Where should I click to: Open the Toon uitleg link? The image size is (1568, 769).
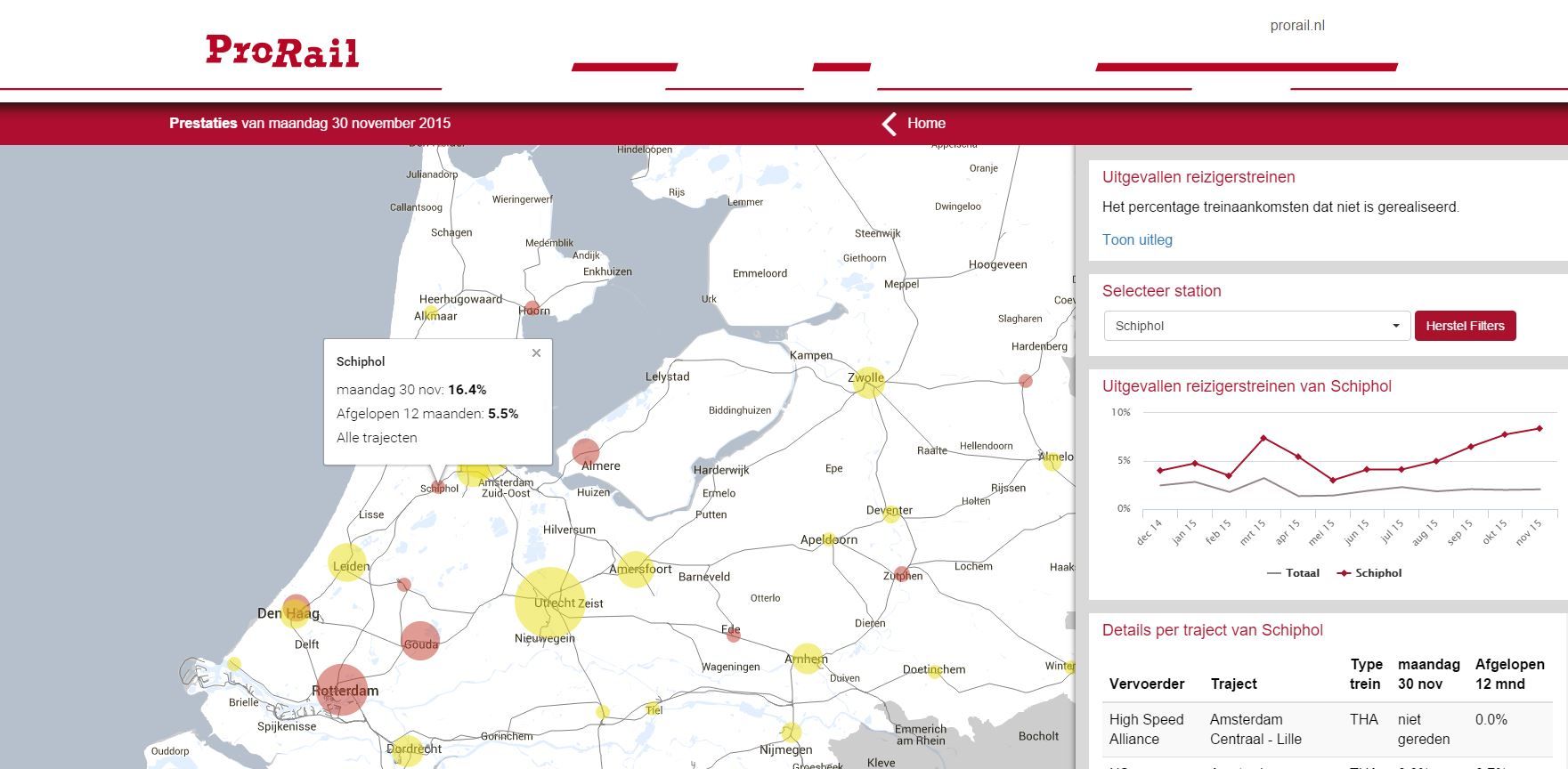(1137, 239)
